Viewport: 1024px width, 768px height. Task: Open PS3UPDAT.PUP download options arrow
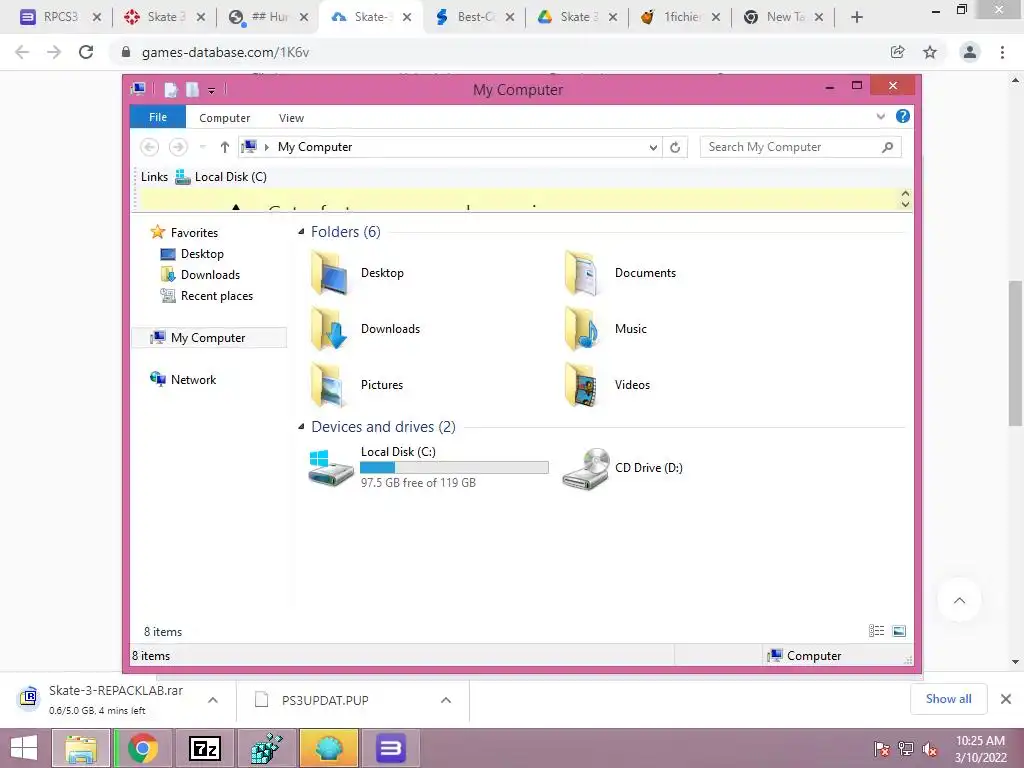click(x=446, y=700)
